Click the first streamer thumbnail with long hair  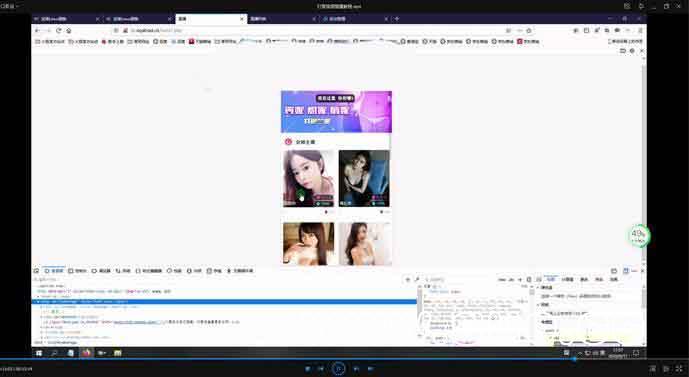click(308, 178)
